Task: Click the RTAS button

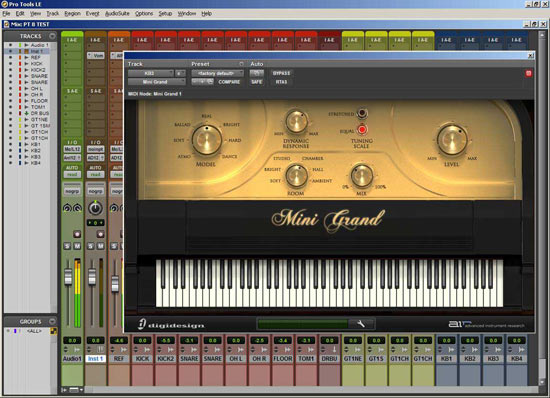Action: [x=281, y=82]
